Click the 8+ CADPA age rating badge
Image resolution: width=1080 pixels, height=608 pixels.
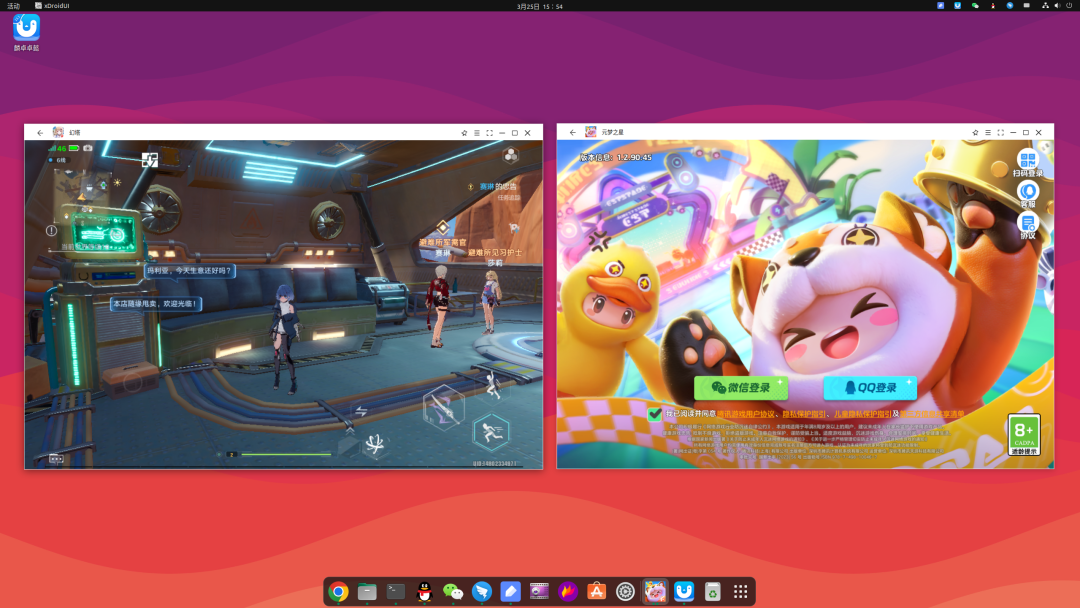pos(1024,434)
